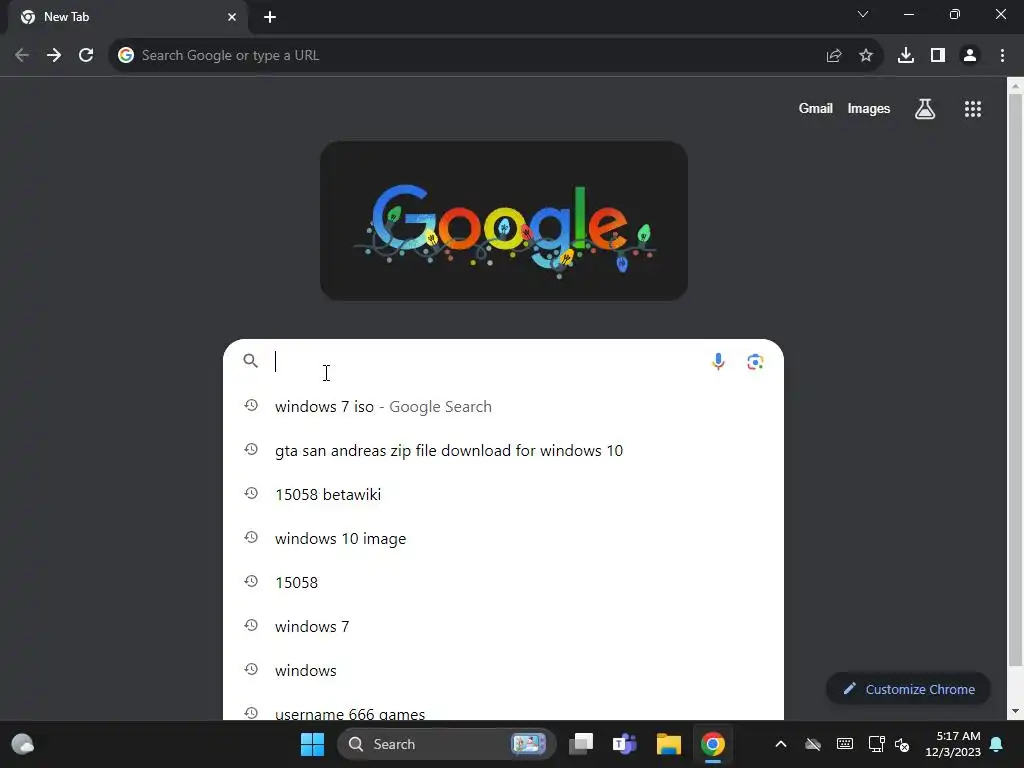Open File Explorer from taskbar
This screenshot has height=768, width=1024.
click(669, 744)
